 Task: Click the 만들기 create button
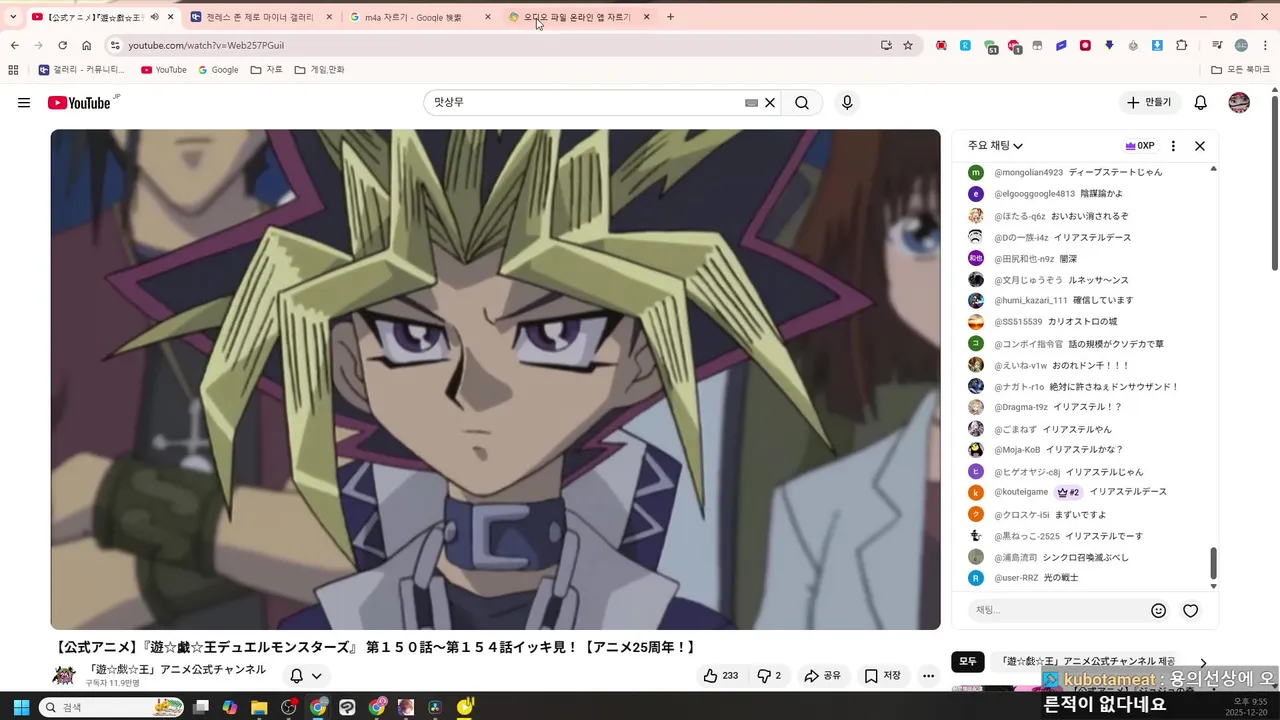pyautogui.click(x=1150, y=103)
